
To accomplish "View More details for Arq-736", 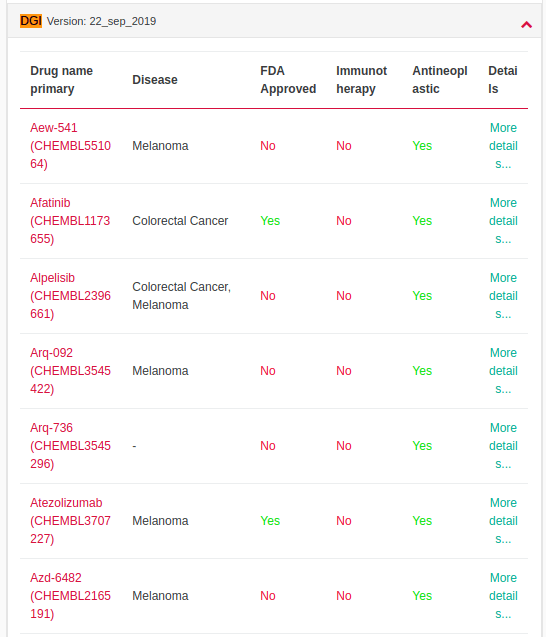I will [x=503, y=446].
